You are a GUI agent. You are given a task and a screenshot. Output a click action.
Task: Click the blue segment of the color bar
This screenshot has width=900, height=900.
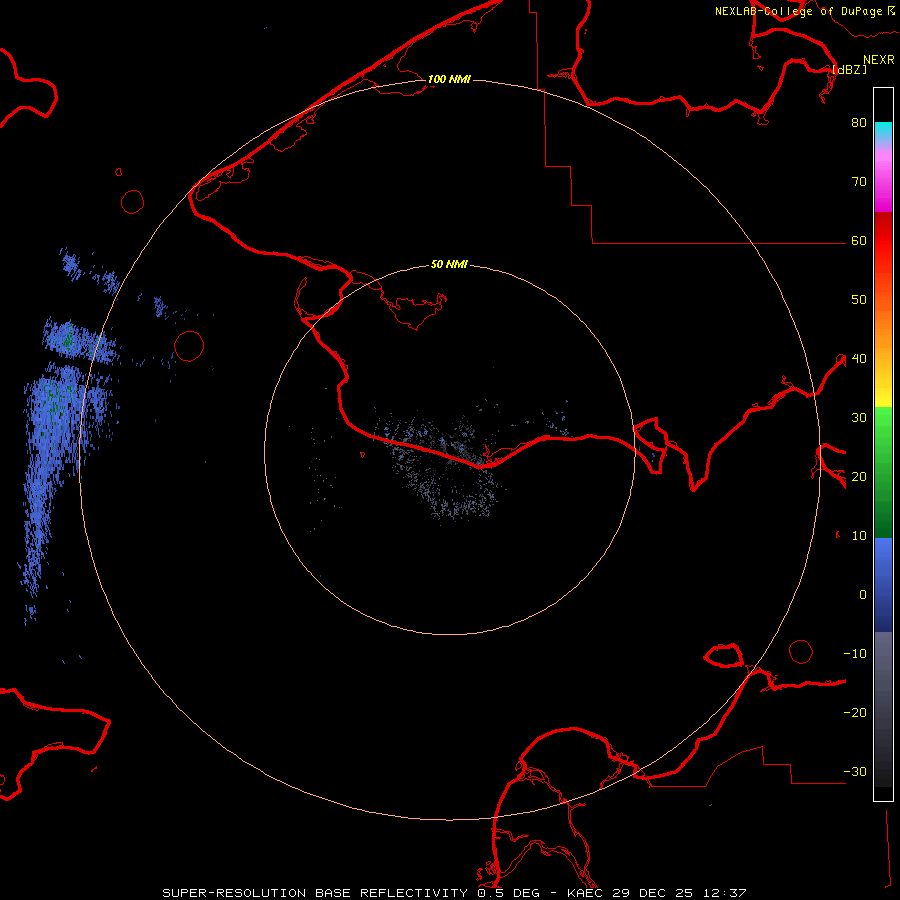[883, 584]
